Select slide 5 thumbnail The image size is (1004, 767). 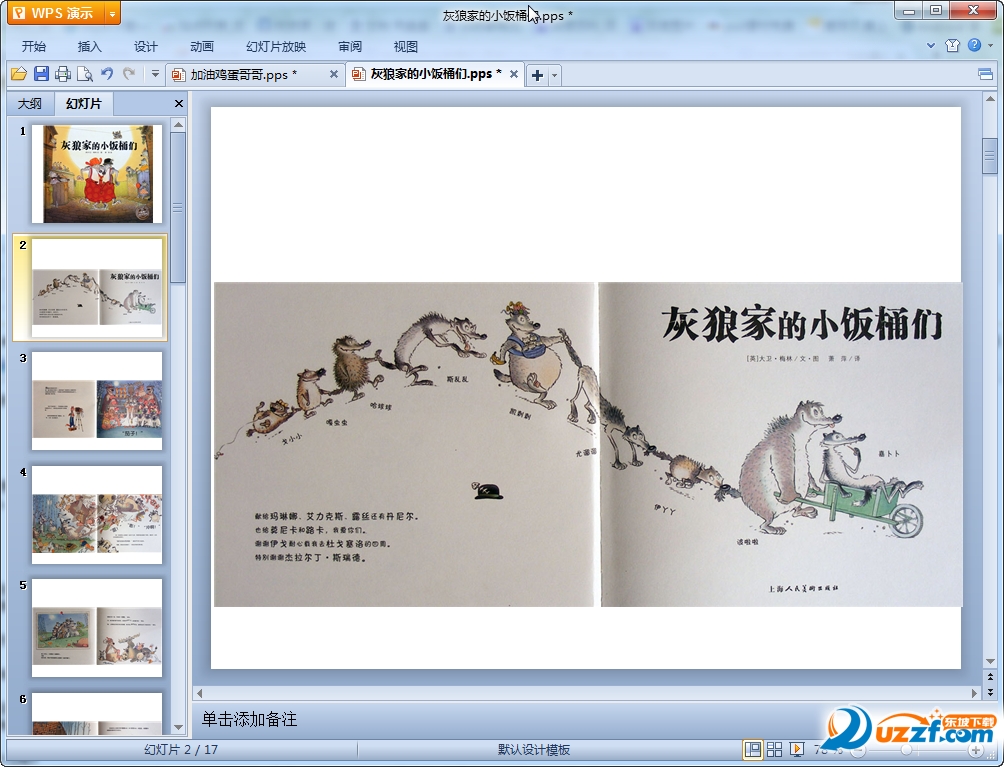(97, 628)
